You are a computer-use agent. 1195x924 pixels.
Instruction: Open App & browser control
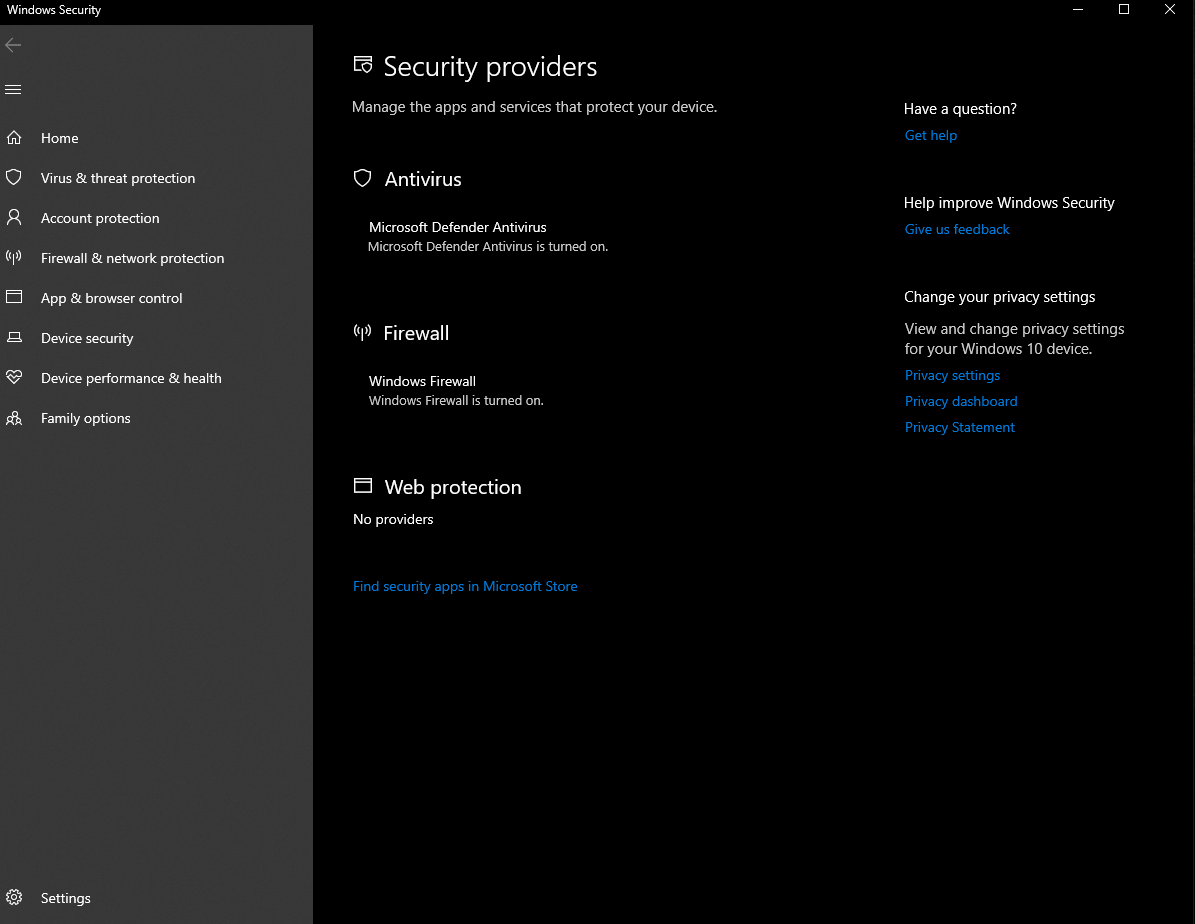156,298
